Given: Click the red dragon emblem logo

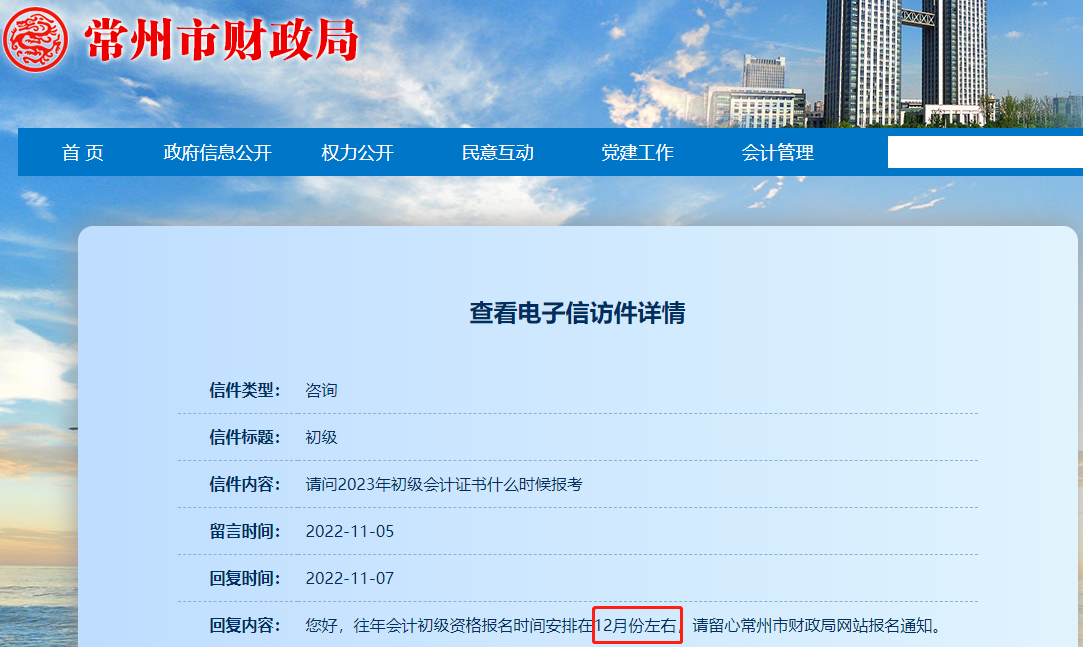Looking at the screenshot, I should pyautogui.click(x=36, y=39).
